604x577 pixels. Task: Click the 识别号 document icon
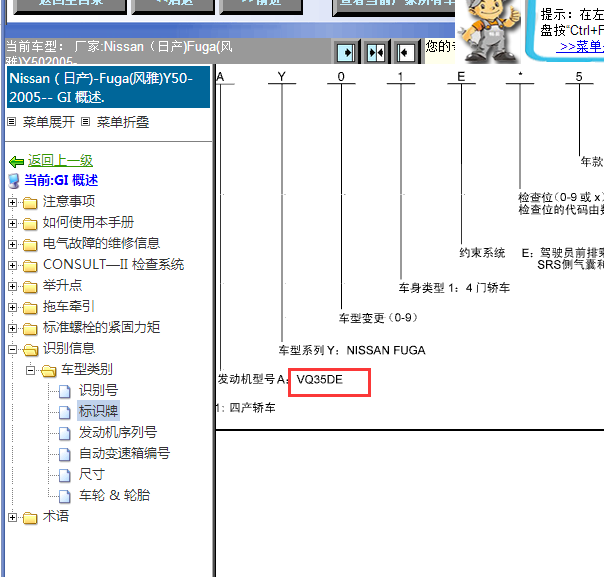point(65,391)
